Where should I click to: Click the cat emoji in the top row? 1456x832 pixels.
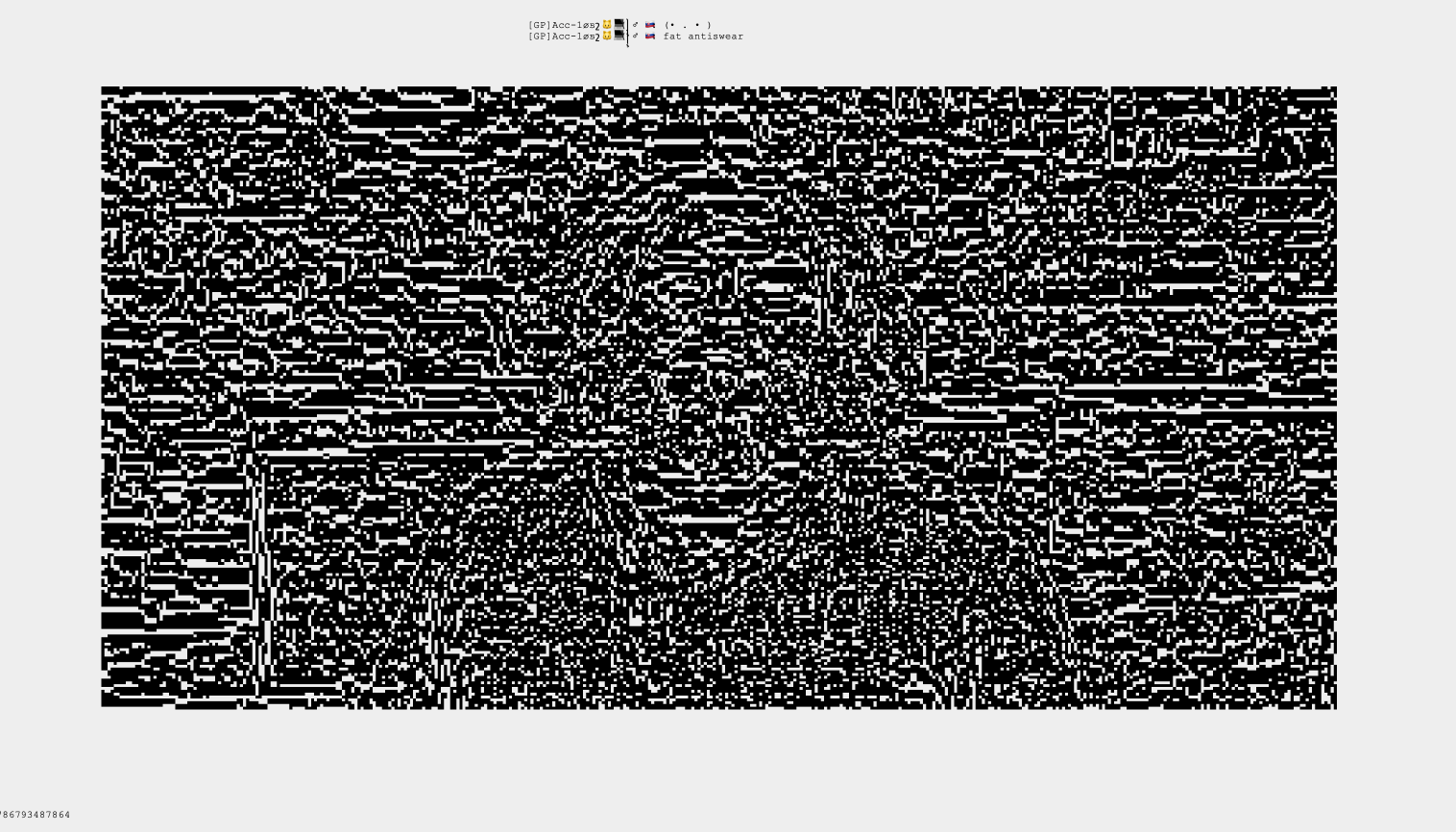pos(607,25)
